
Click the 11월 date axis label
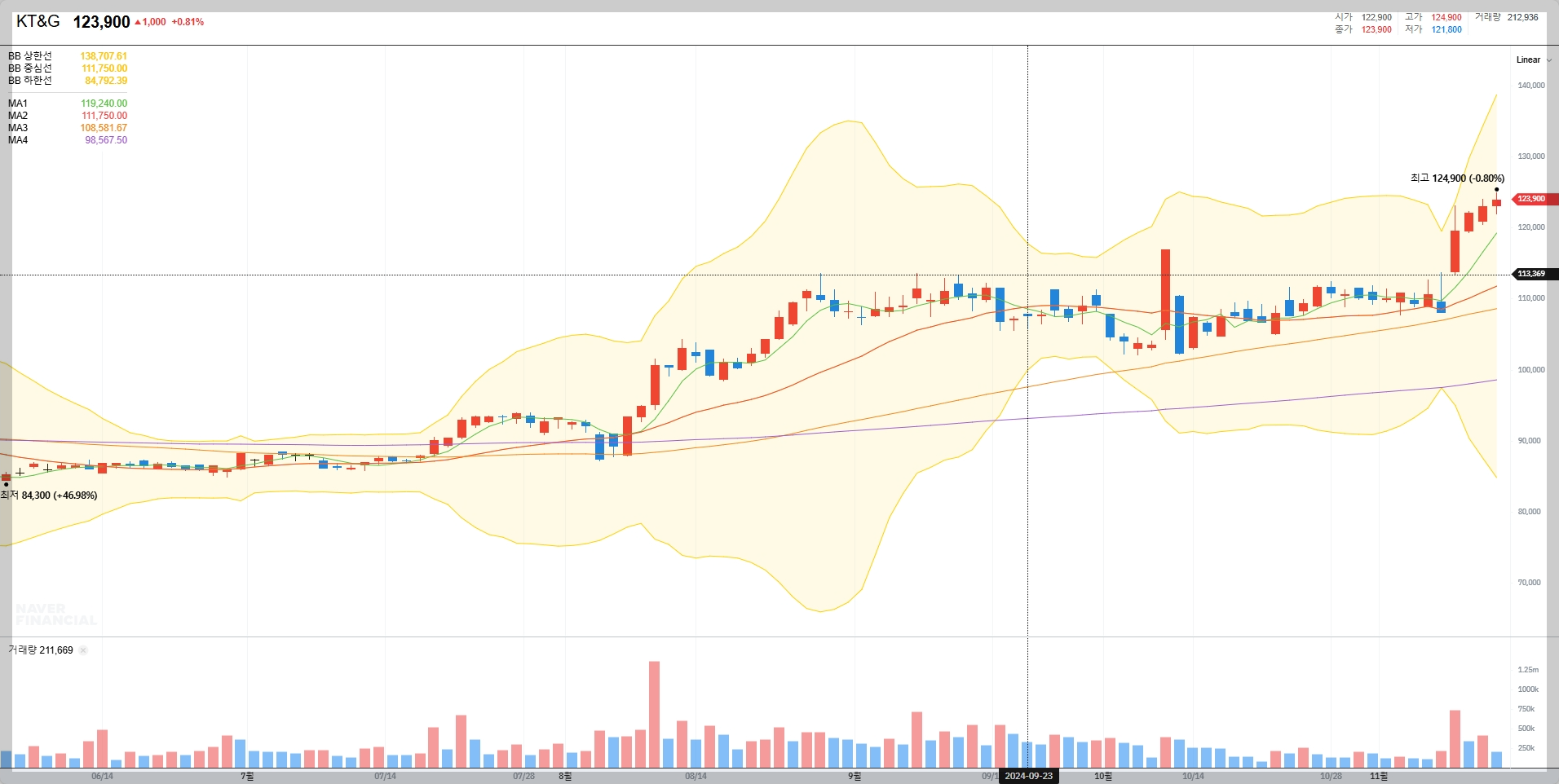click(x=1379, y=777)
